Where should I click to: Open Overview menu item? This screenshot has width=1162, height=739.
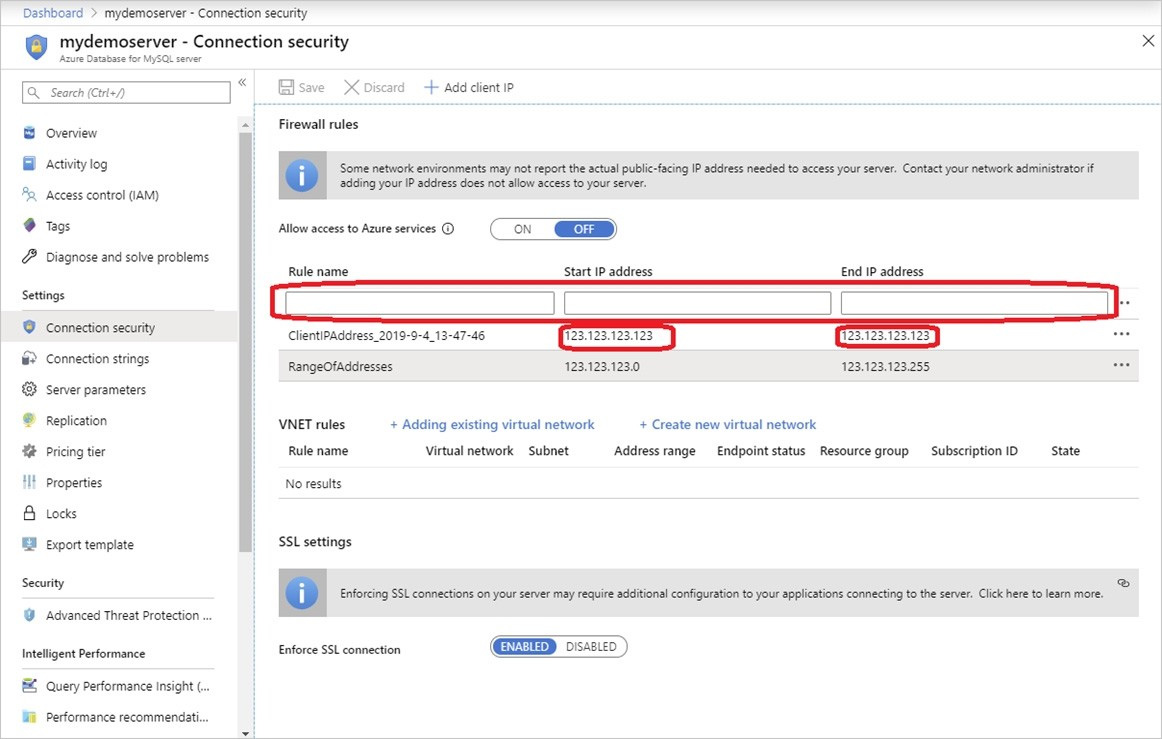[x=72, y=133]
